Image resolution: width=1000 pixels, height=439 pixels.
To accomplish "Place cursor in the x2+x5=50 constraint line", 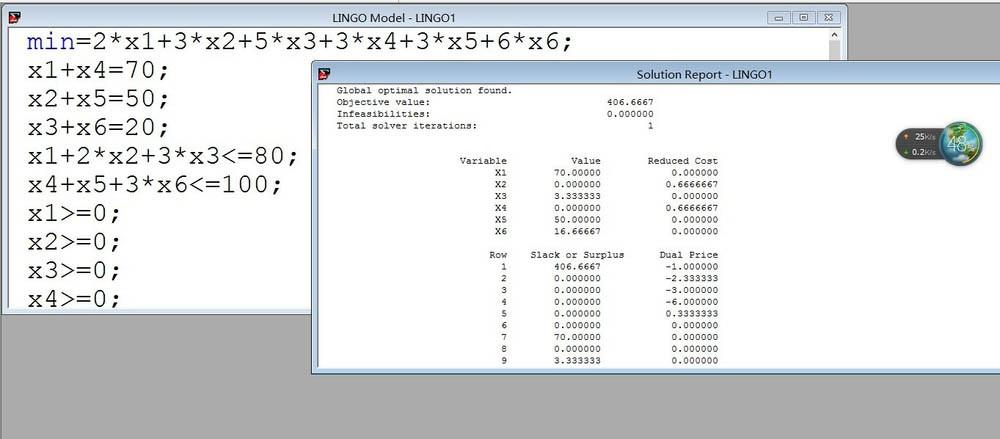I will (100, 100).
